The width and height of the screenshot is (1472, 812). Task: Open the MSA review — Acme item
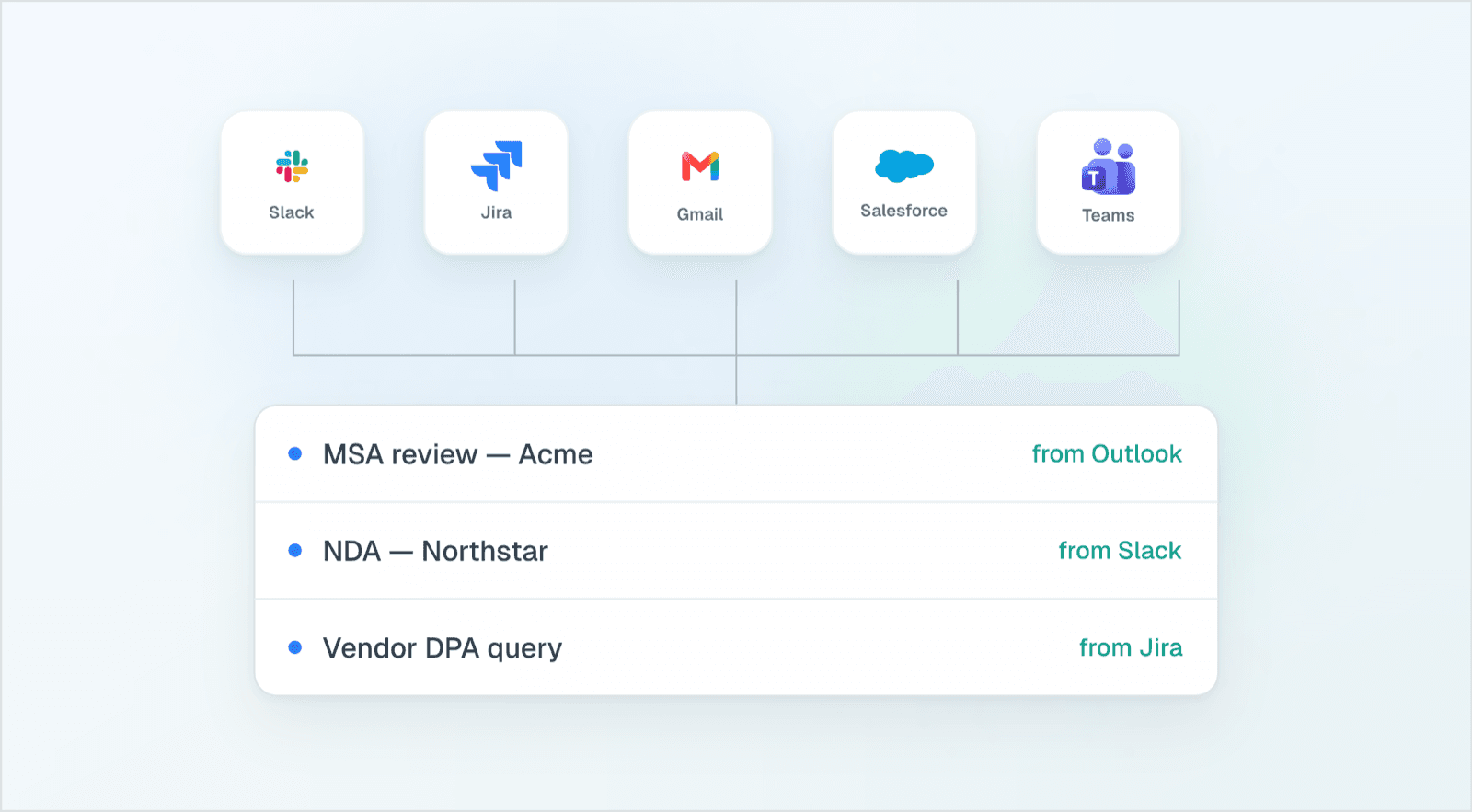click(736, 453)
